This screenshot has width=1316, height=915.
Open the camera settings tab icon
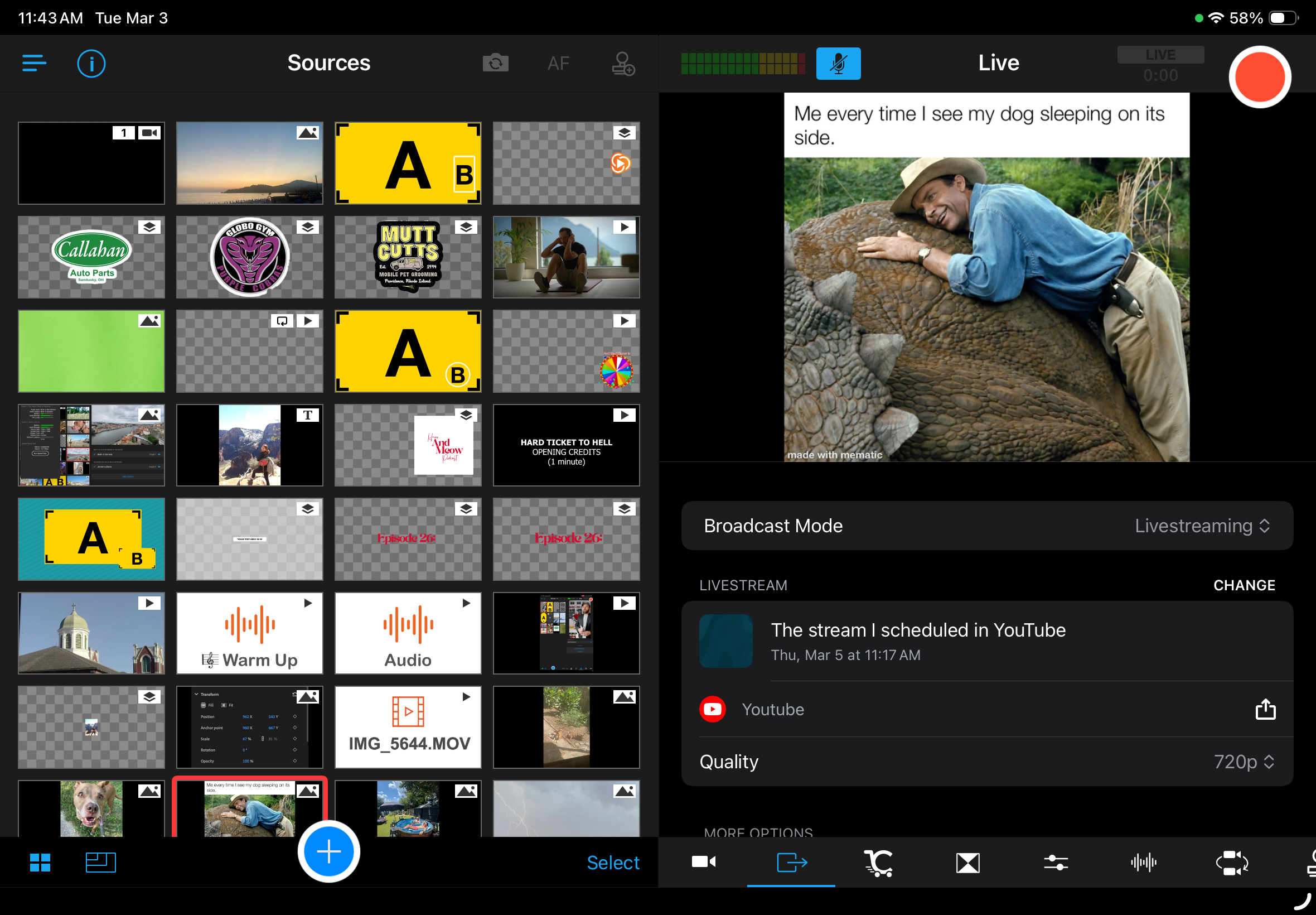(704, 861)
